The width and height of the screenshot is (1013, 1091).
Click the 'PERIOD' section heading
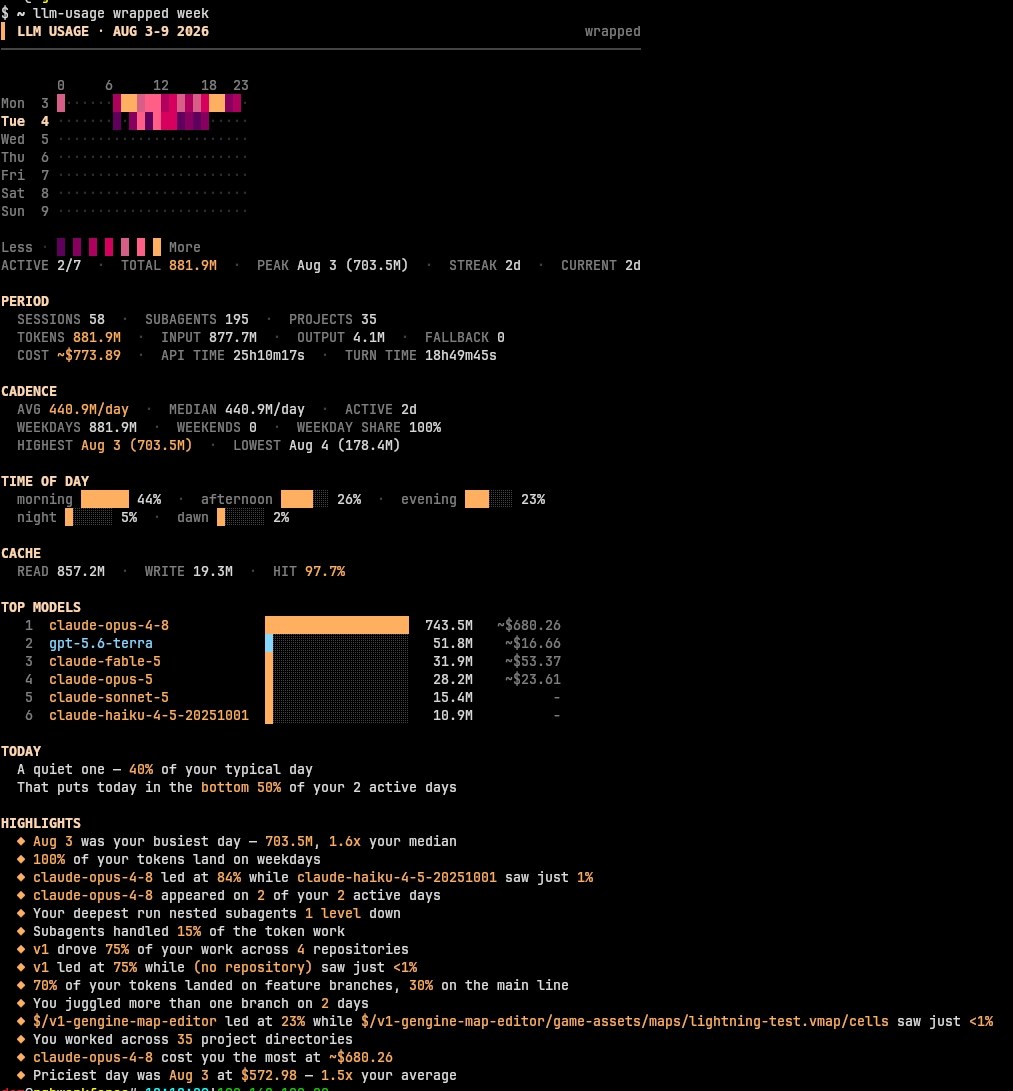25,301
